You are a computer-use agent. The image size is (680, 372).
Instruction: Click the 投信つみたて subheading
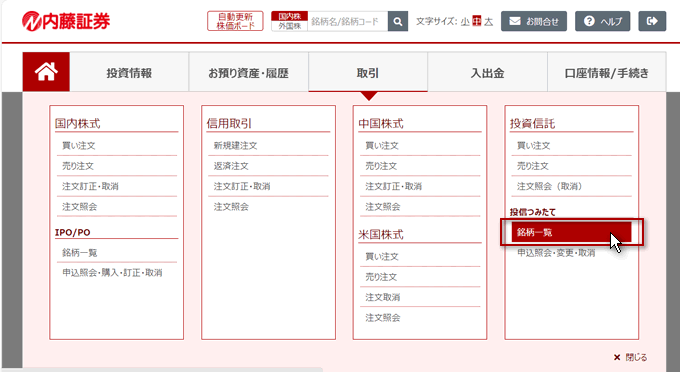(533, 212)
